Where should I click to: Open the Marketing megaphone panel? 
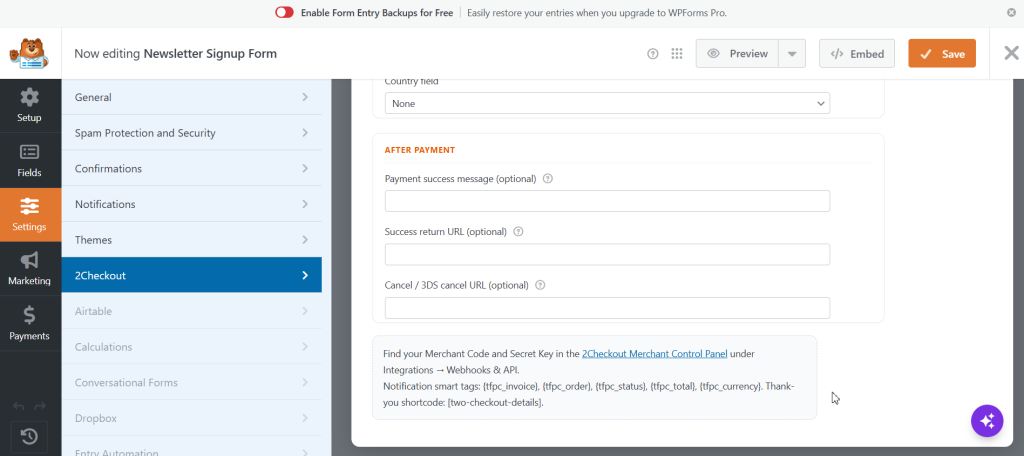point(29,269)
